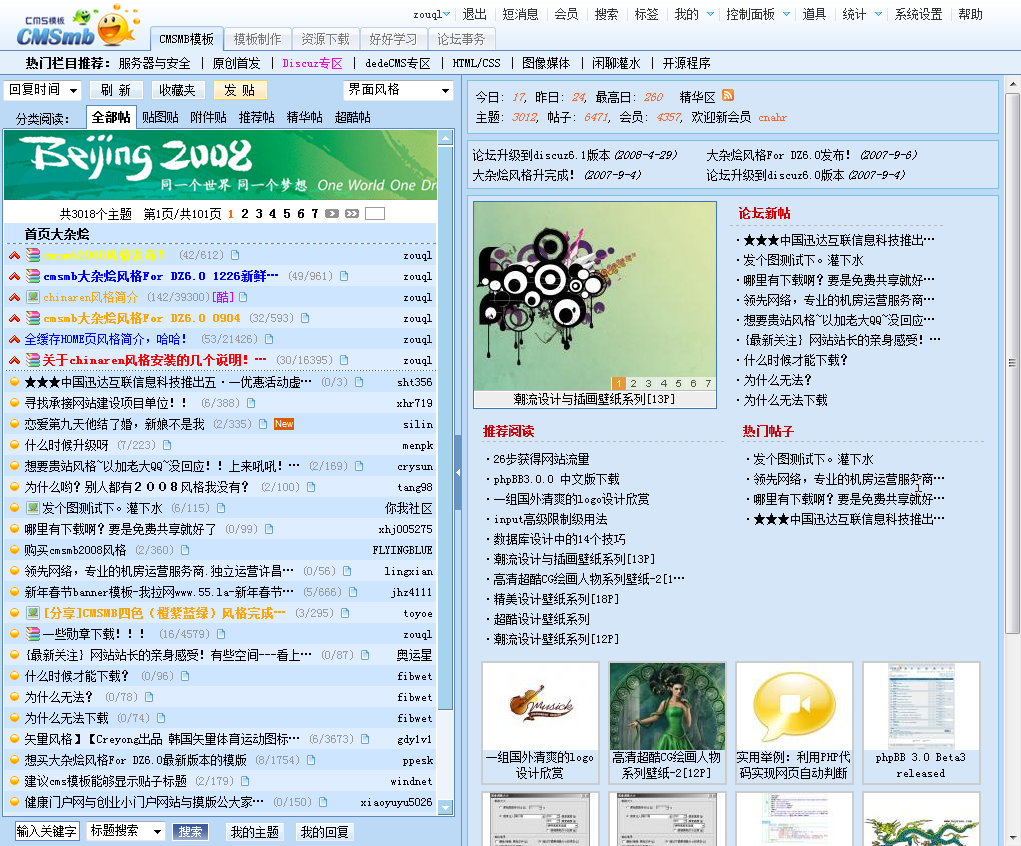The height and width of the screenshot is (846, 1021).
Task: Open the RSS feed icon beside 精华区
Action: click(728, 96)
